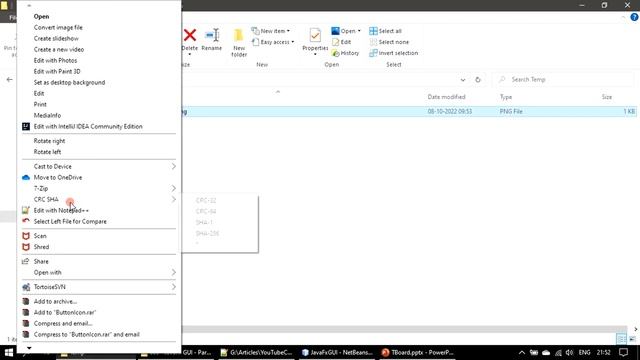
Task: Sort by the Type column header
Action: tap(506, 97)
